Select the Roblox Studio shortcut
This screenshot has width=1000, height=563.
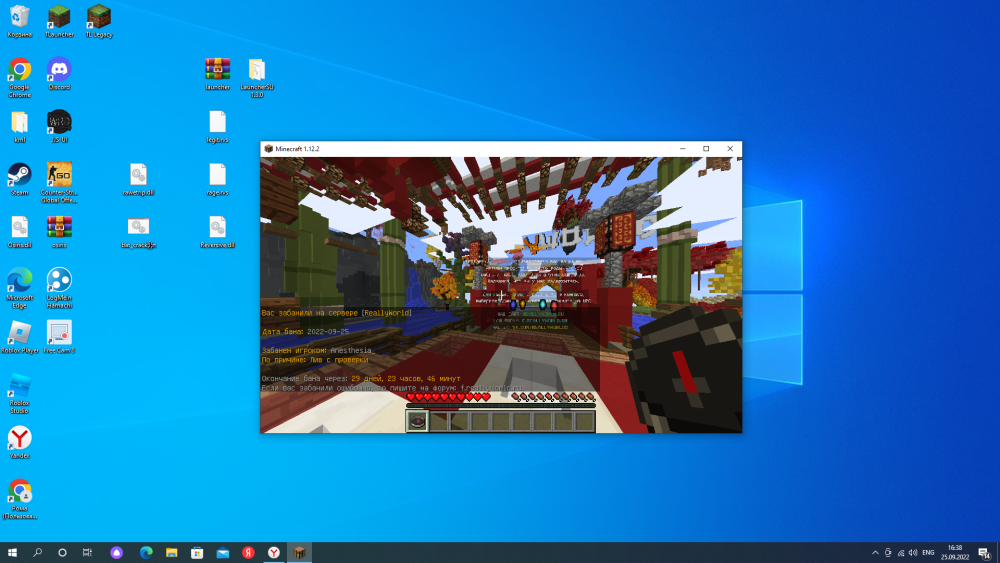(x=20, y=393)
